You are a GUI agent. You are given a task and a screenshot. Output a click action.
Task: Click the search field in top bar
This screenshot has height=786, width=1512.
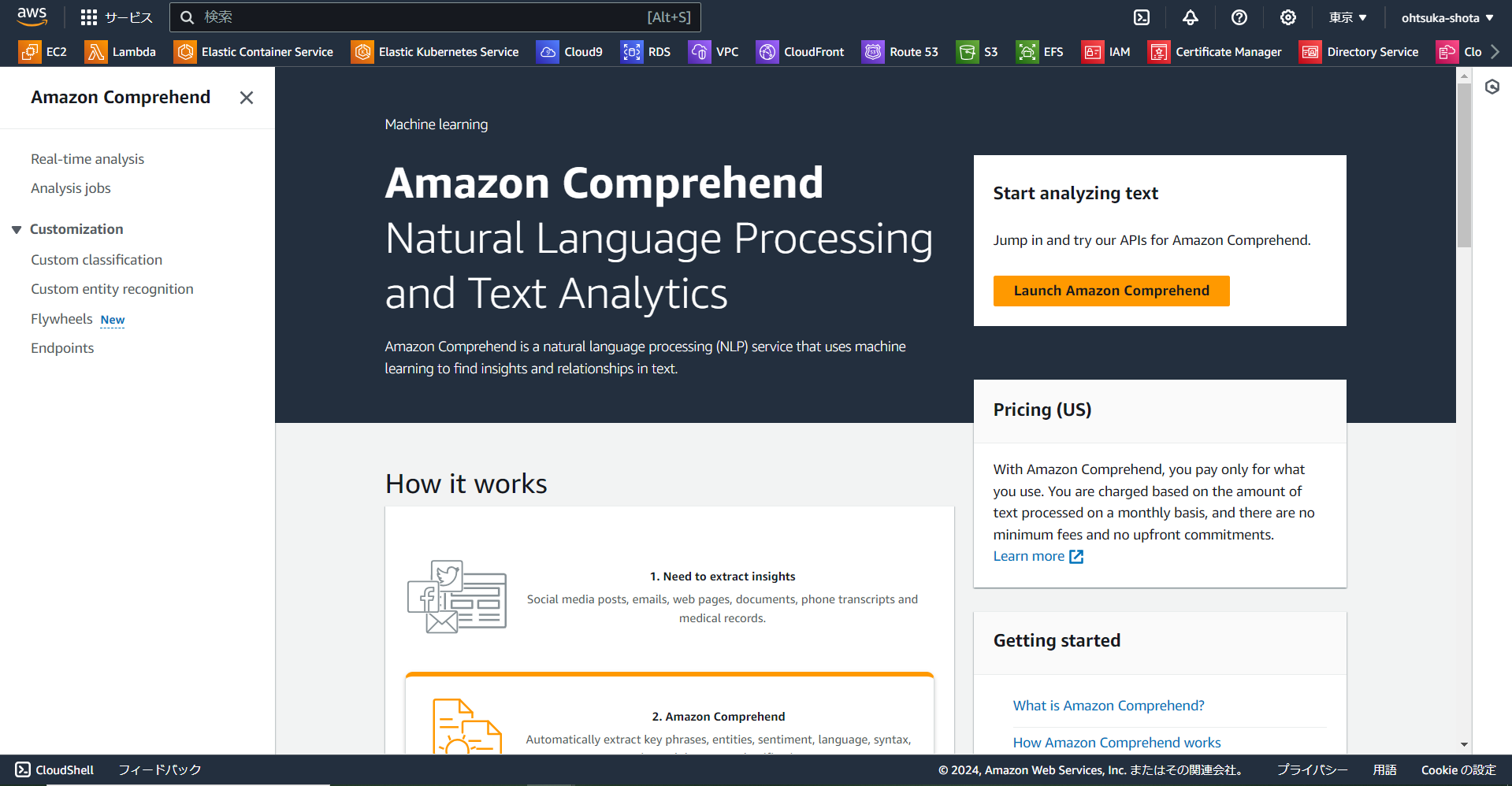click(435, 17)
